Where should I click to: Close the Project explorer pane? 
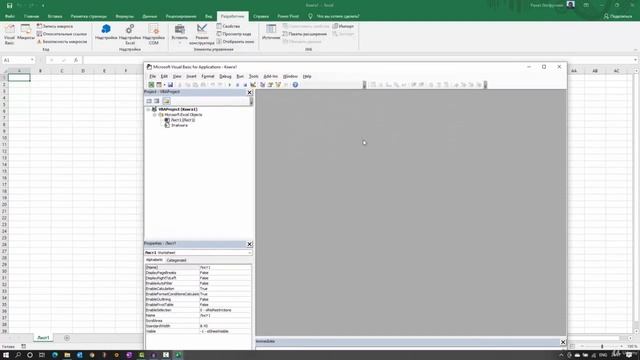point(249,92)
